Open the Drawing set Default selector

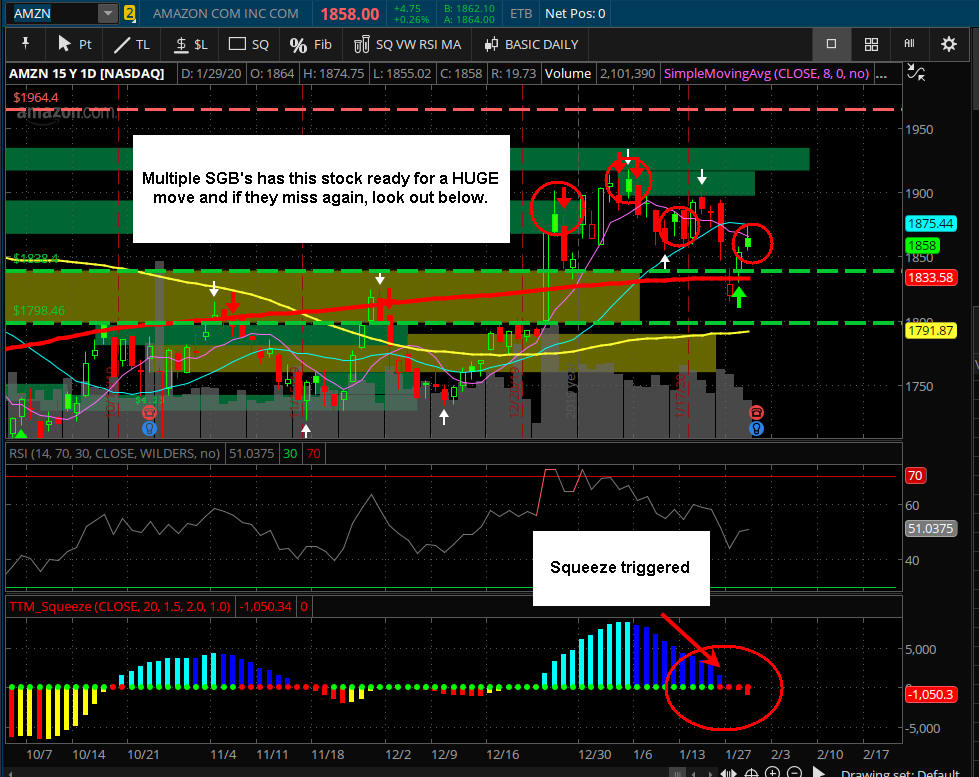pos(900,773)
